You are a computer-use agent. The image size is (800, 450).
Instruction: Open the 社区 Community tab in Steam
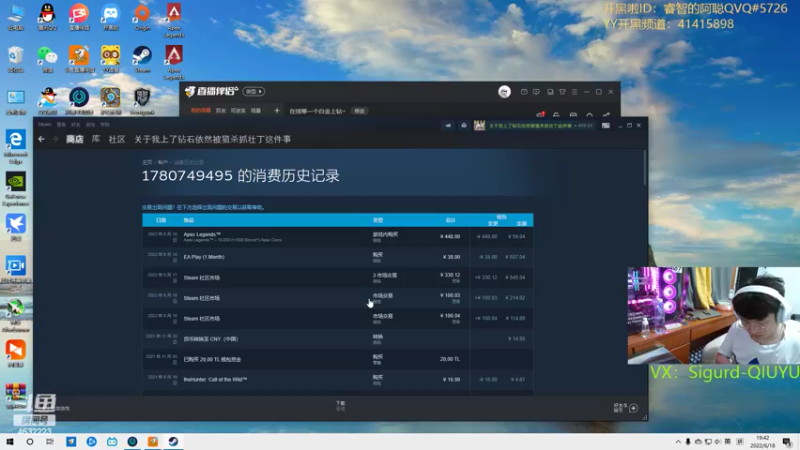(x=117, y=139)
